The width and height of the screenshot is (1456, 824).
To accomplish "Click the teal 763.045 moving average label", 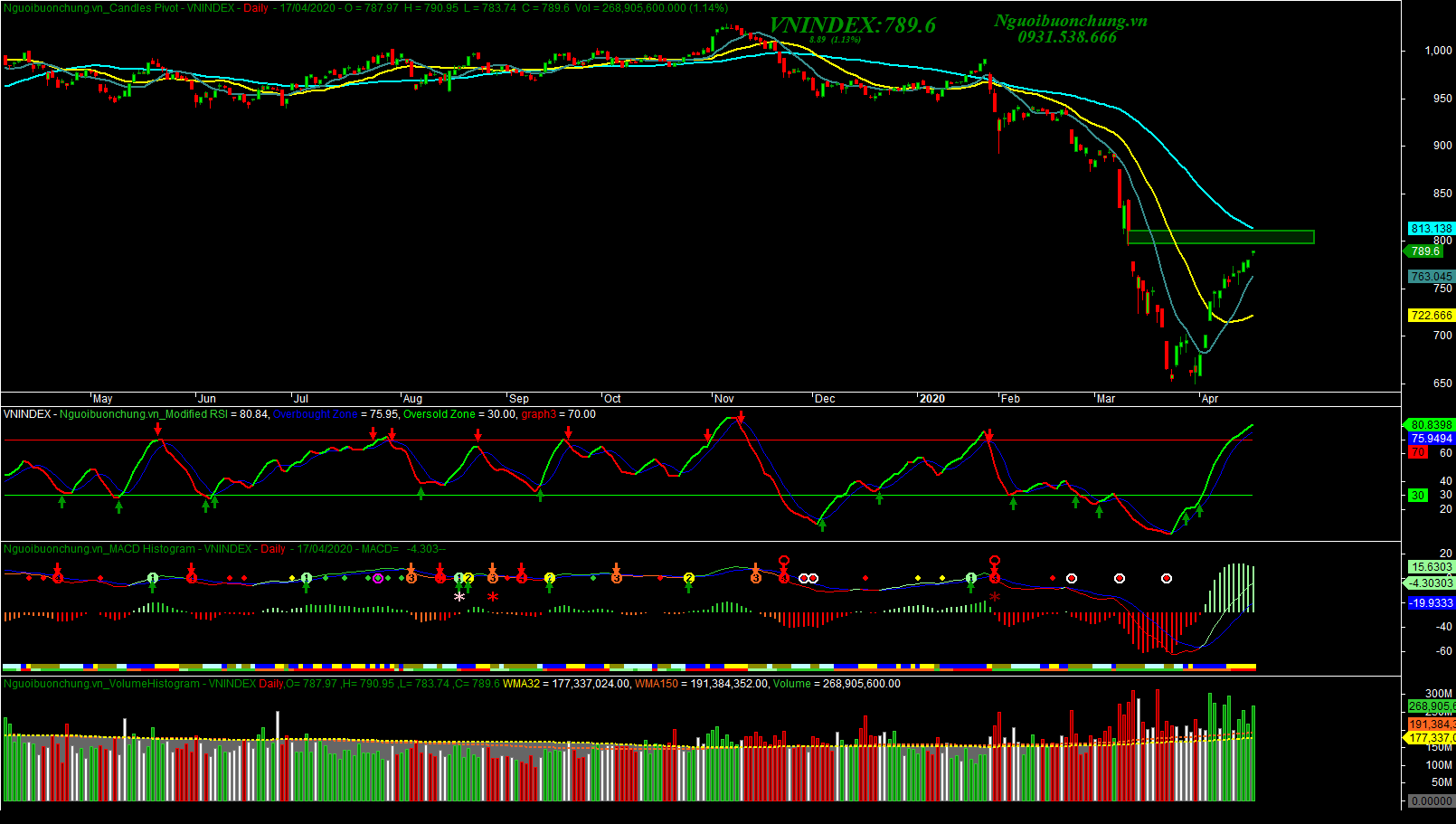I will pos(1431,277).
